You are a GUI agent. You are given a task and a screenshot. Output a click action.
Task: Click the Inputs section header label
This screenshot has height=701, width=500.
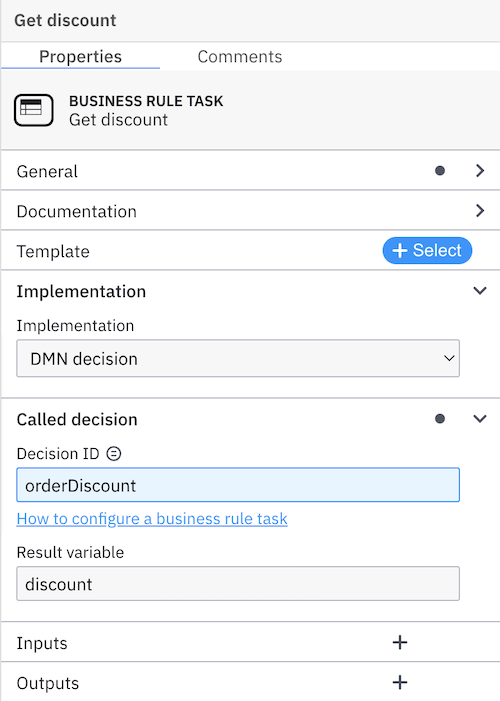(x=42, y=643)
